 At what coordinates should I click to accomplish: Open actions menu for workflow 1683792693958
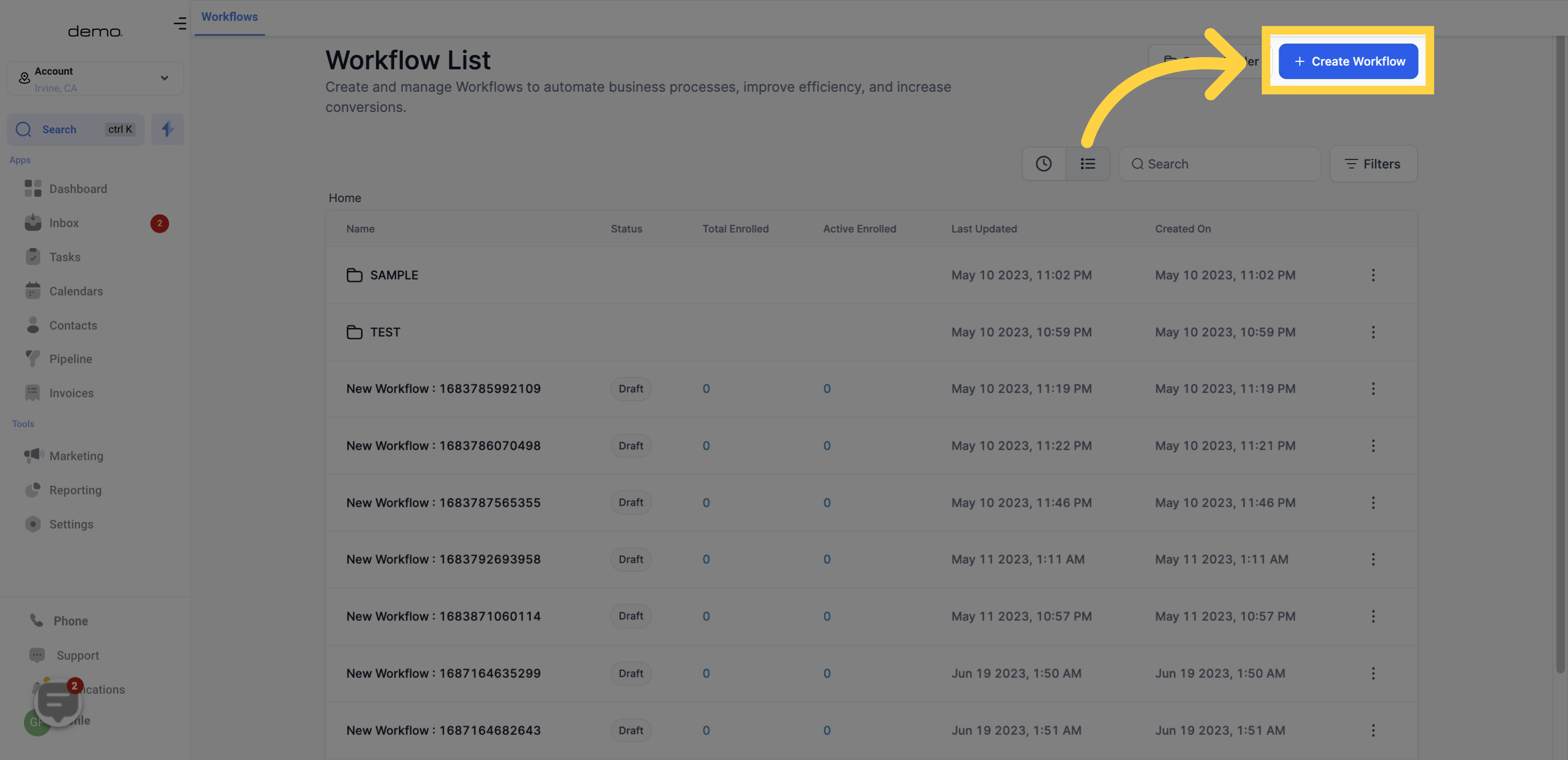tap(1373, 559)
